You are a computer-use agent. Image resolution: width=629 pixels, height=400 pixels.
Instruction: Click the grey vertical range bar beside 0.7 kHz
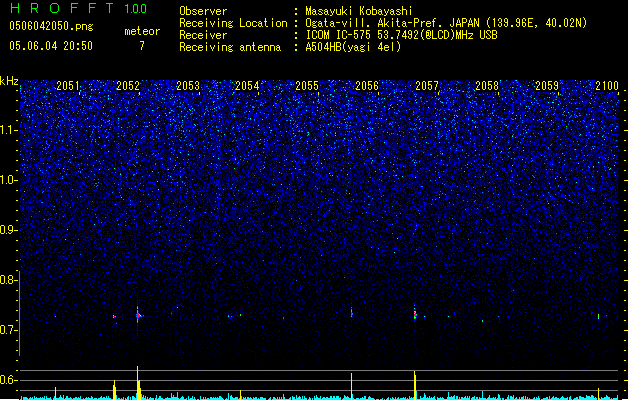tap(19, 313)
